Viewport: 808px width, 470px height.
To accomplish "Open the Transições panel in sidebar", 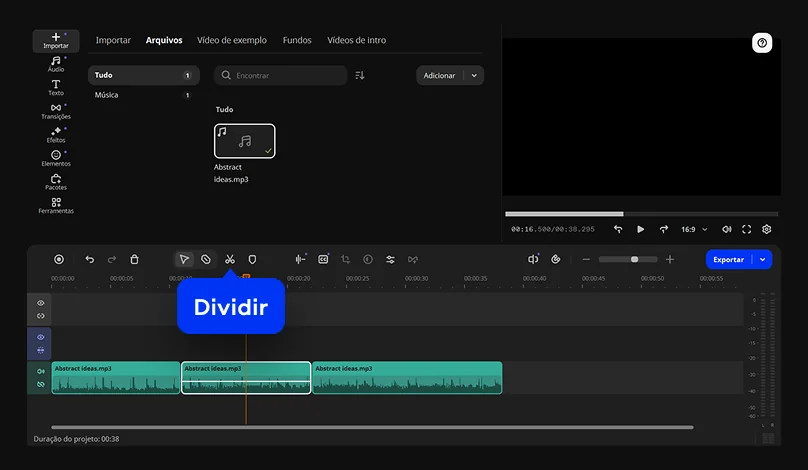I will (x=56, y=111).
